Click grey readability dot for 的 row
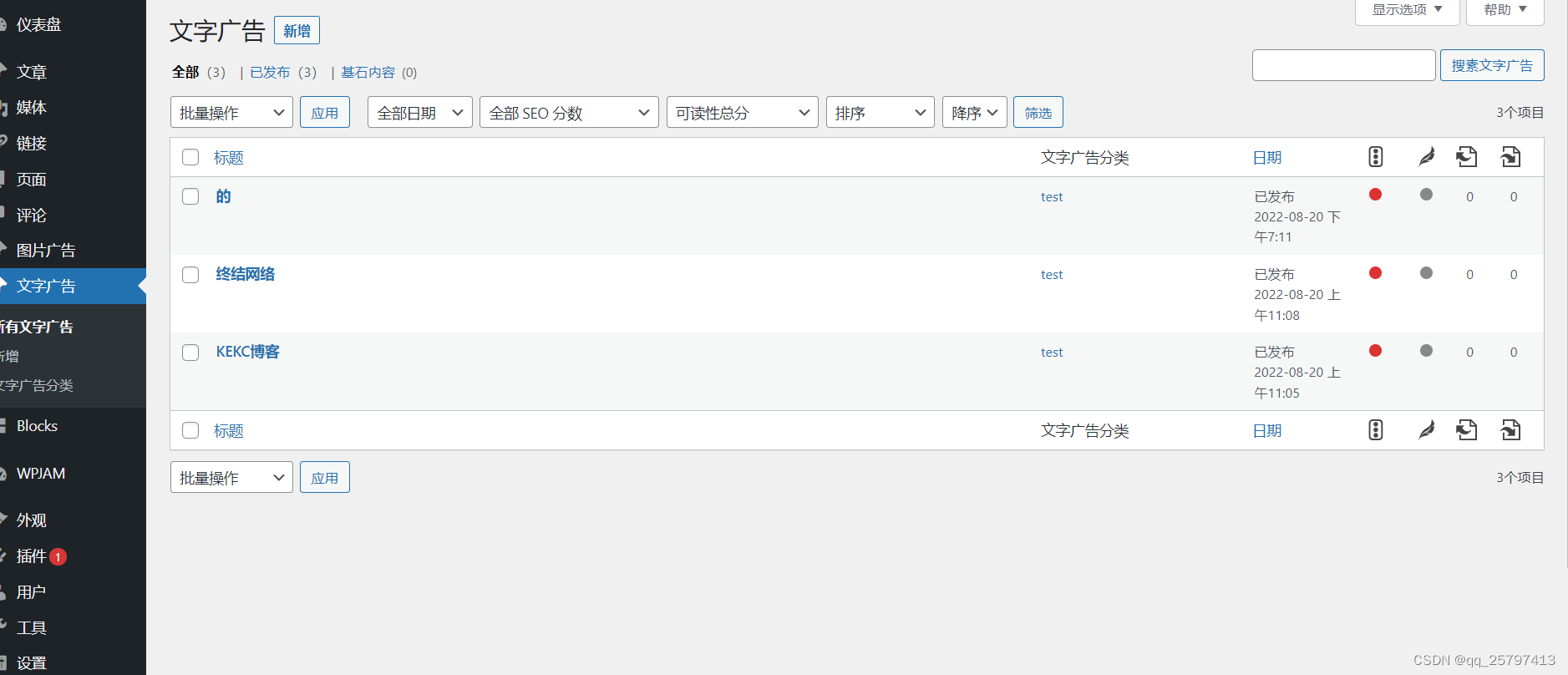Image resolution: width=1568 pixels, height=675 pixels. point(1427,195)
